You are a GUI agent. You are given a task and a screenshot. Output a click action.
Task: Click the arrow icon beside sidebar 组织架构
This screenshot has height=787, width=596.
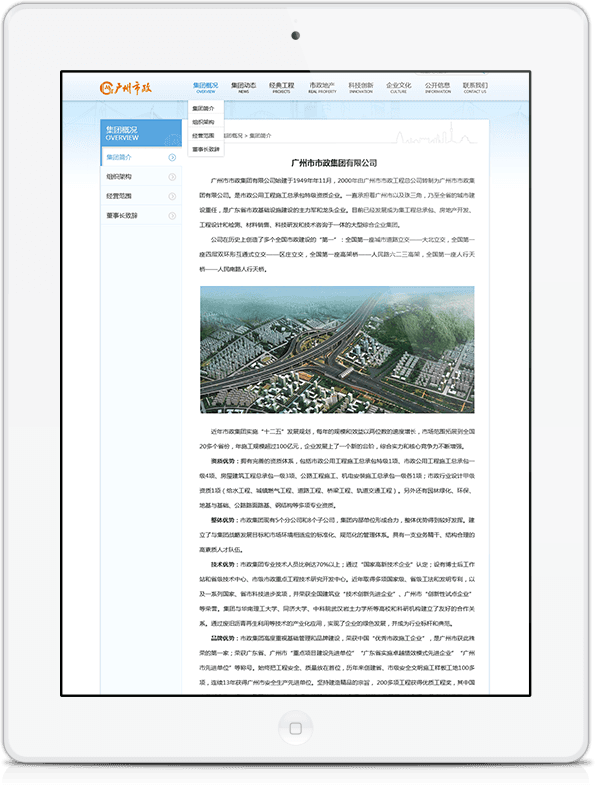pos(172,177)
